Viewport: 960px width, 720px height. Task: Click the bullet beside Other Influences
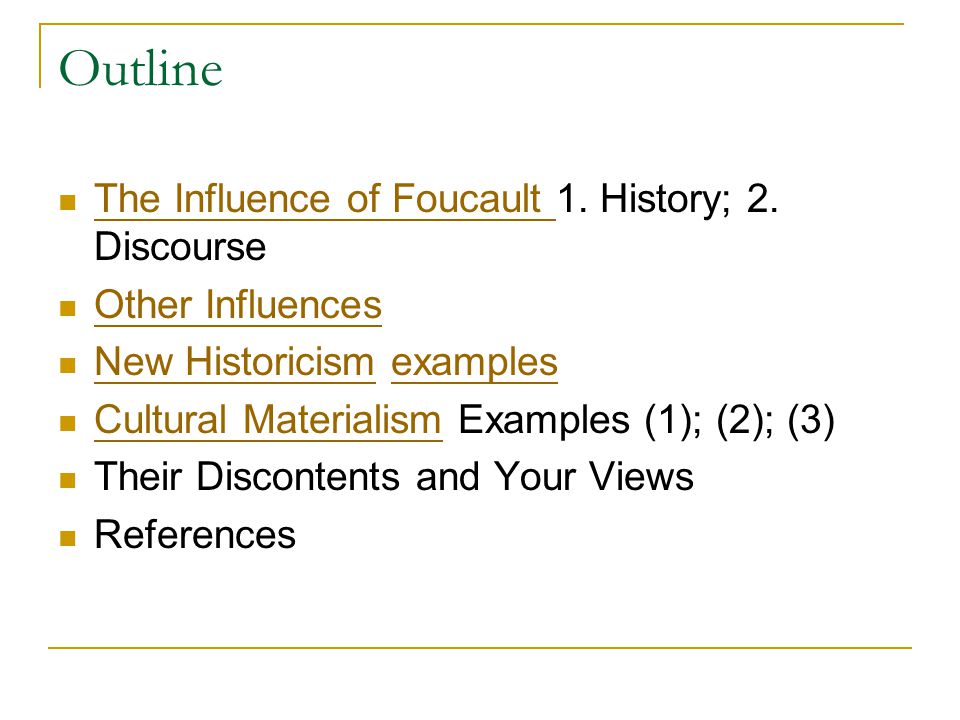click(x=68, y=308)
